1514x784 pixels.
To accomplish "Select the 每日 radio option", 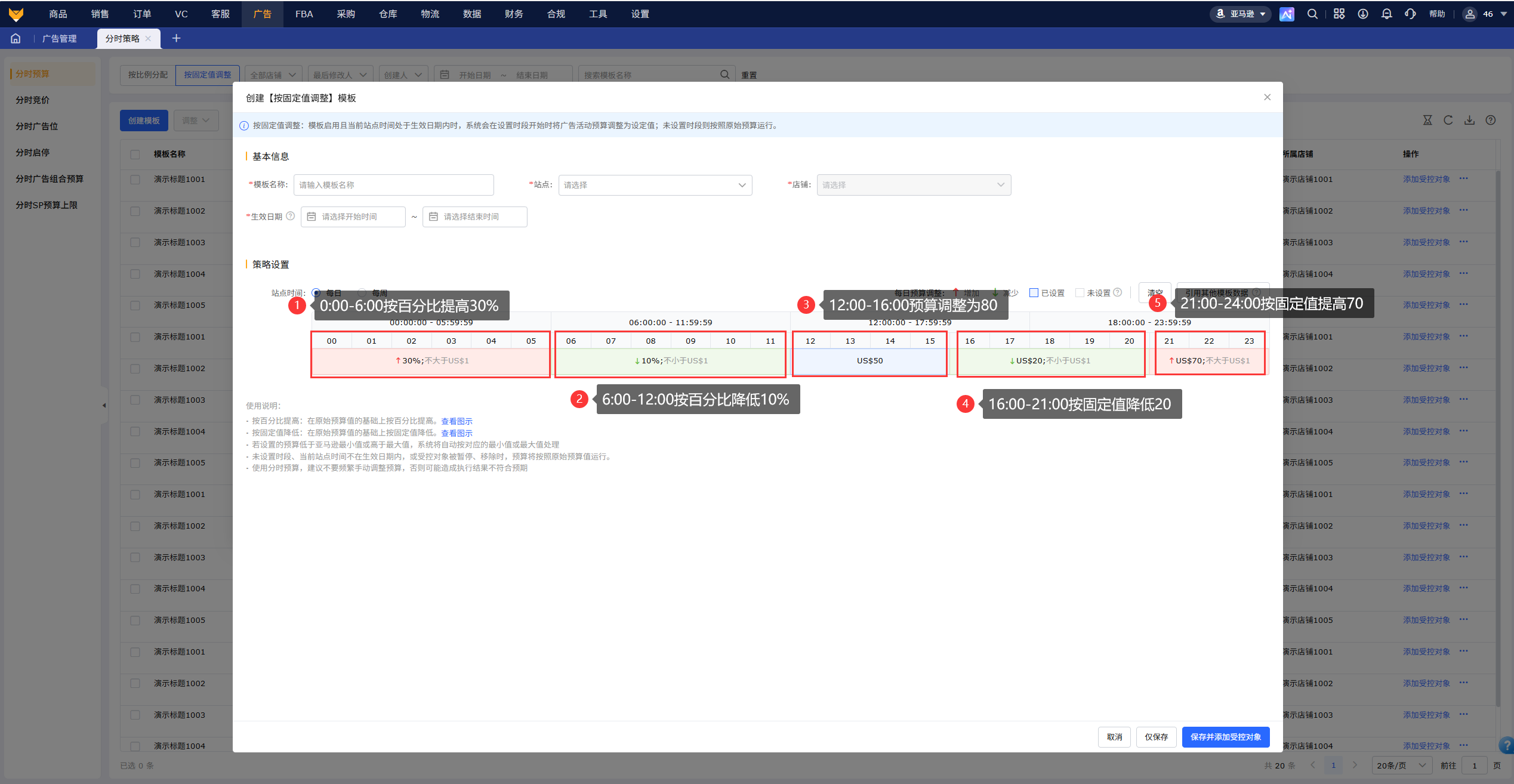I will tap(316, 292).
